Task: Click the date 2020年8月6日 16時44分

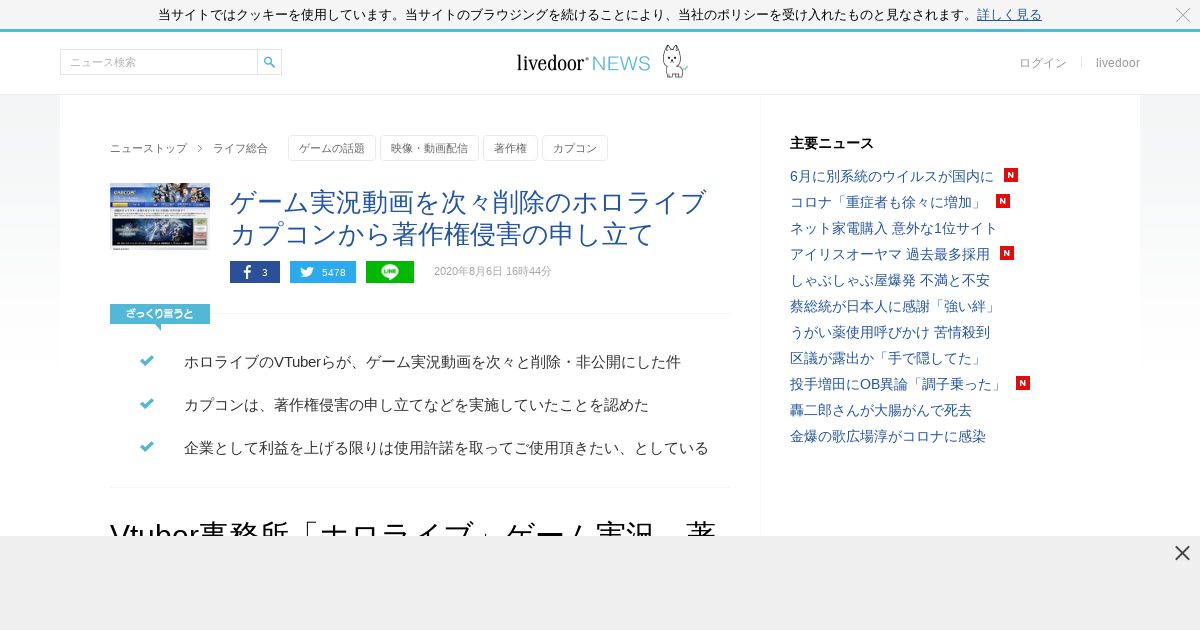Action: (x=493, y=271)
